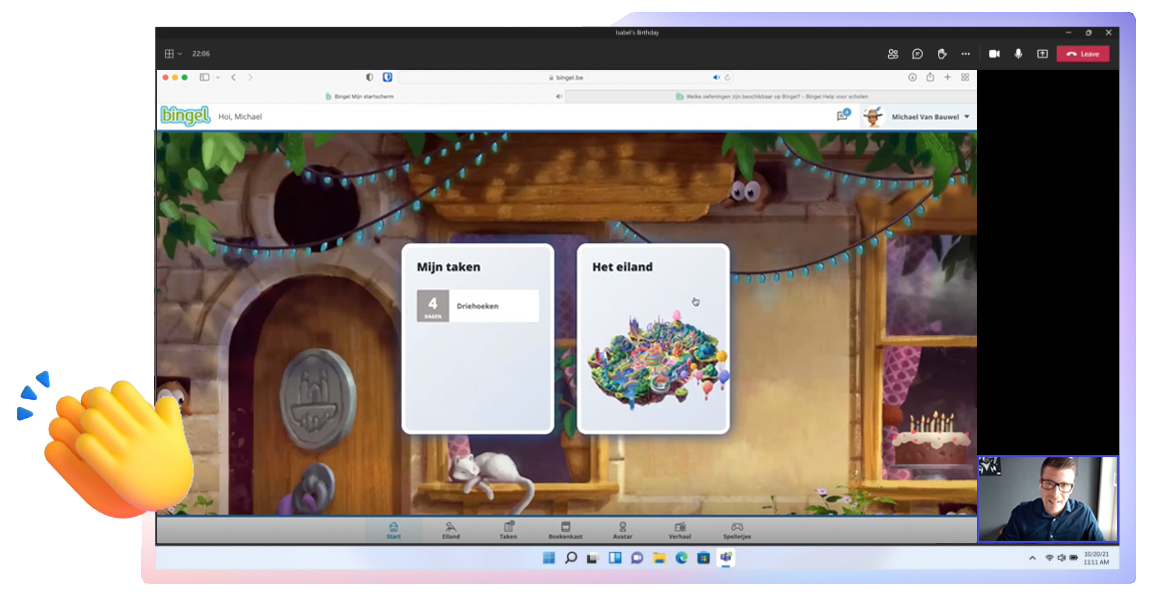Viewport: 1151px width, 598px height.
Task: Switch to Microsoft Teams taskbar icon
Action: (x=726, y=558)
